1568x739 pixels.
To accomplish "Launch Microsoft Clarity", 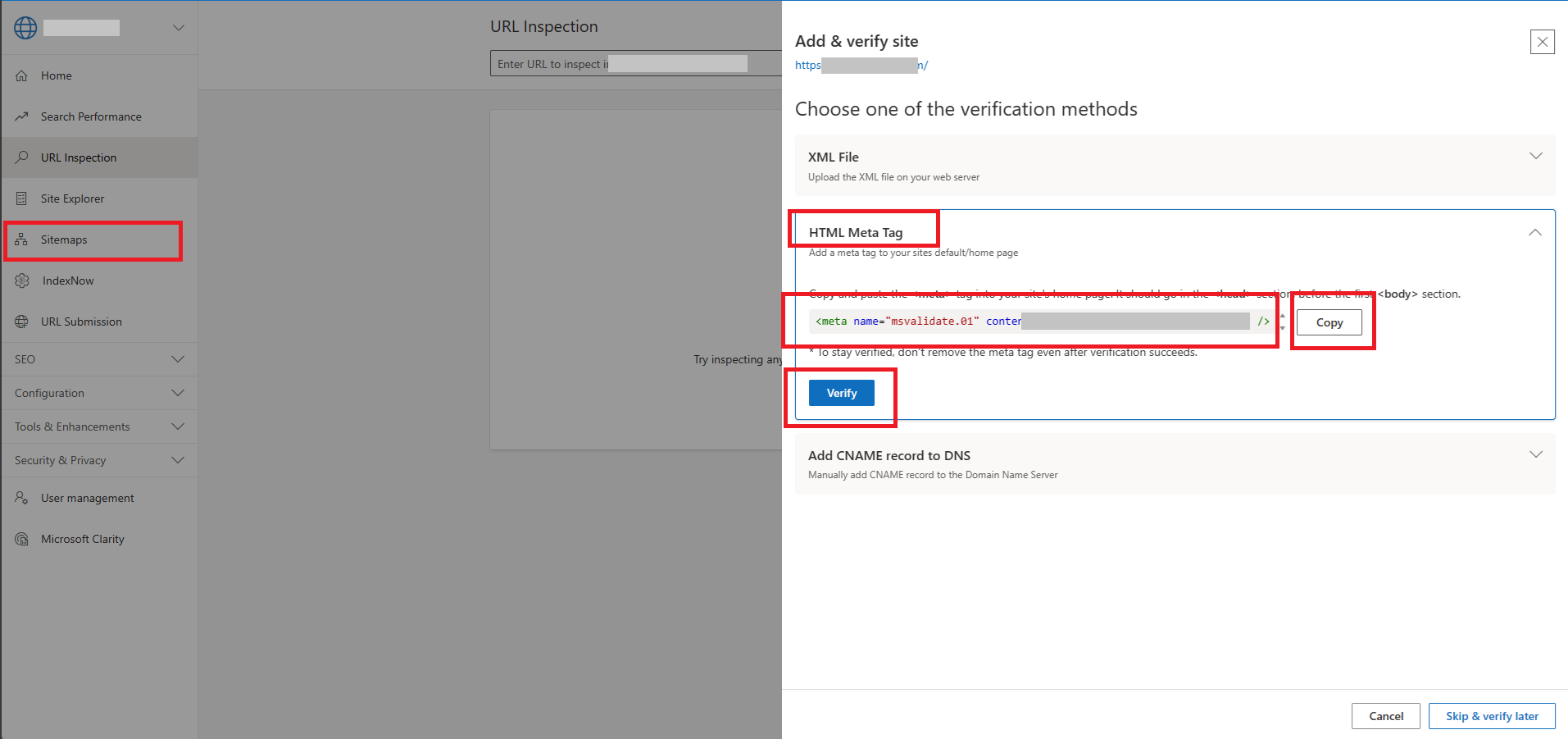I will point(82,539).
